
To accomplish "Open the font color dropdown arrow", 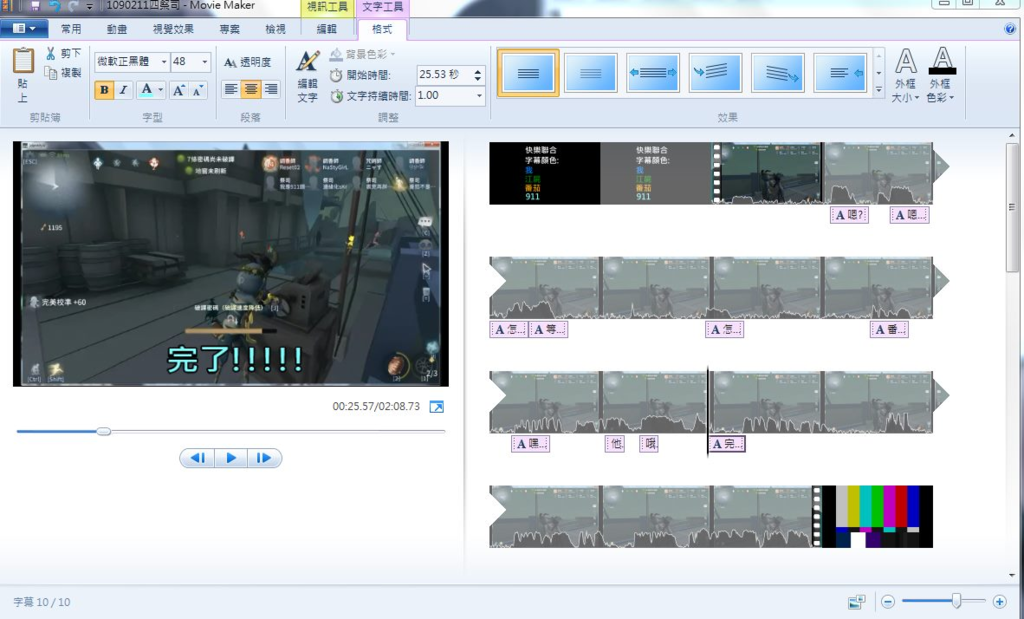I will click(x=161, y=90).
